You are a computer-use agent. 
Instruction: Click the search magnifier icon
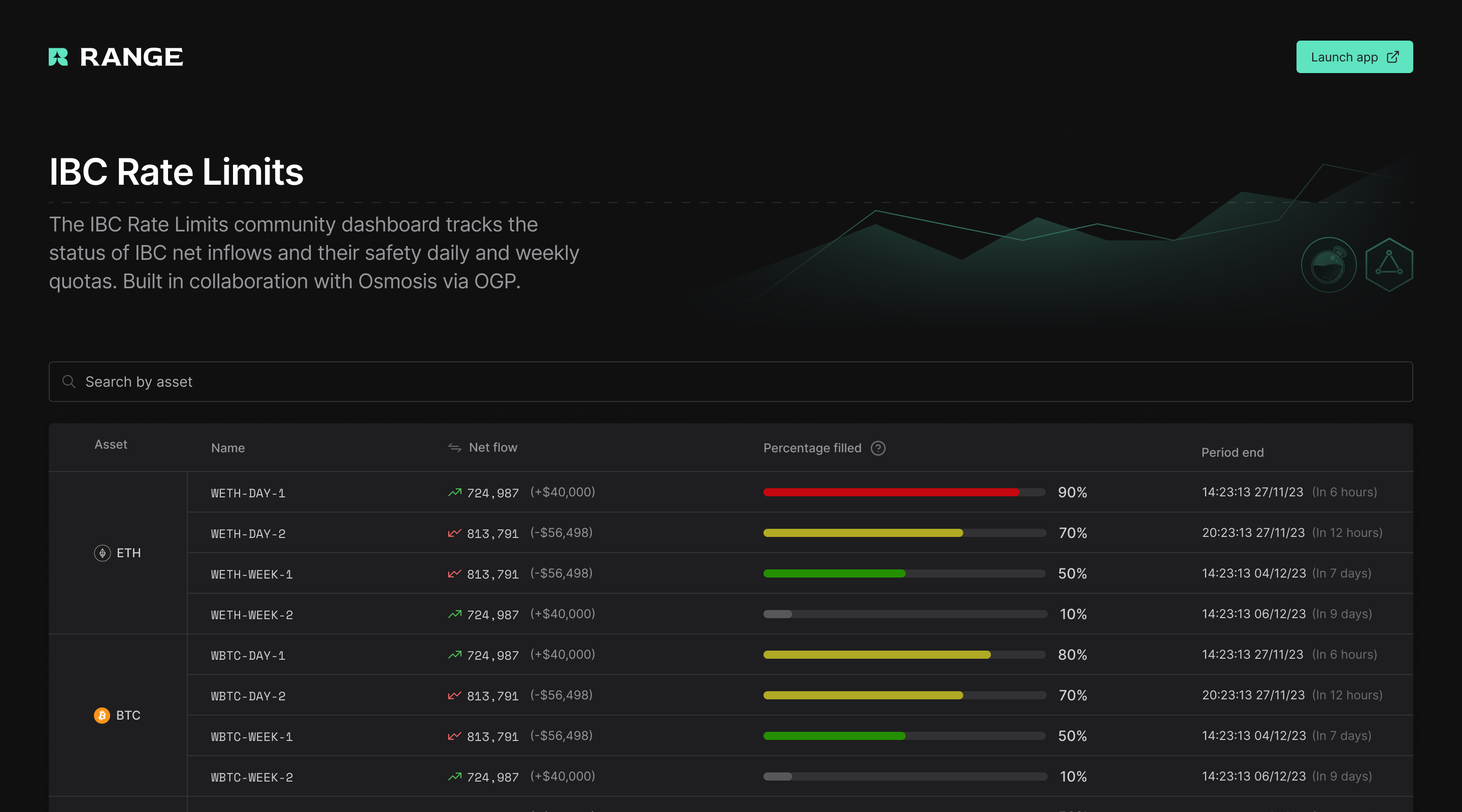click(69, 382)
